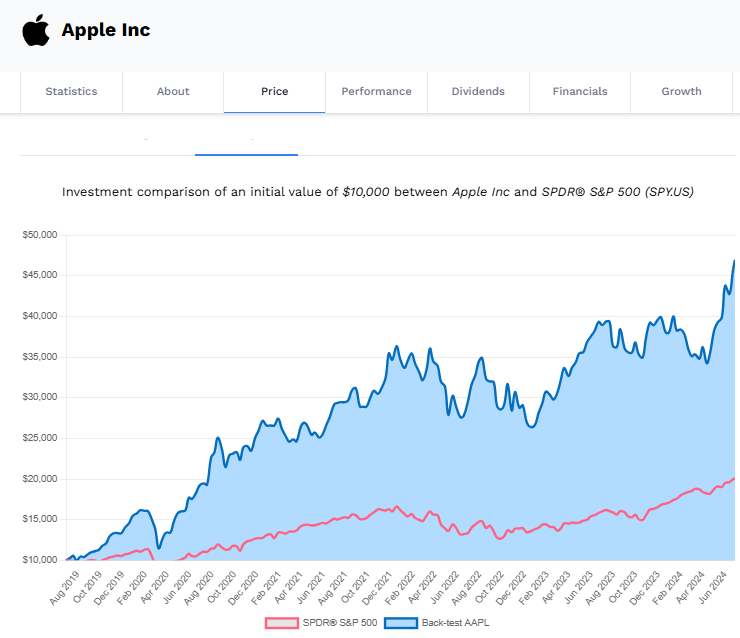Viewport: 740px width, 638px height.
Task: Click the Jun 2024 x-axis label
Action: click(x=712, y=588)
